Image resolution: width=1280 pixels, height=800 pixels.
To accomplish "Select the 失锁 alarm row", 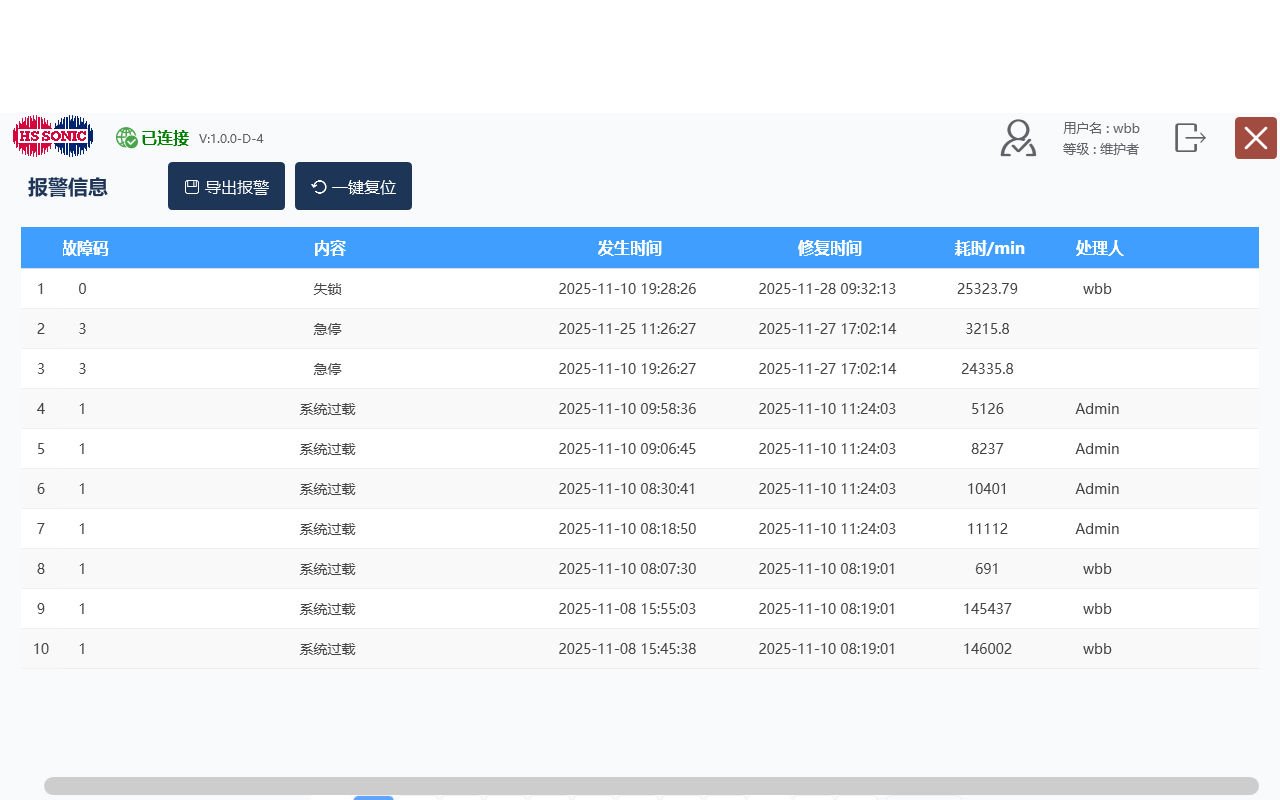I will point(327,289).
